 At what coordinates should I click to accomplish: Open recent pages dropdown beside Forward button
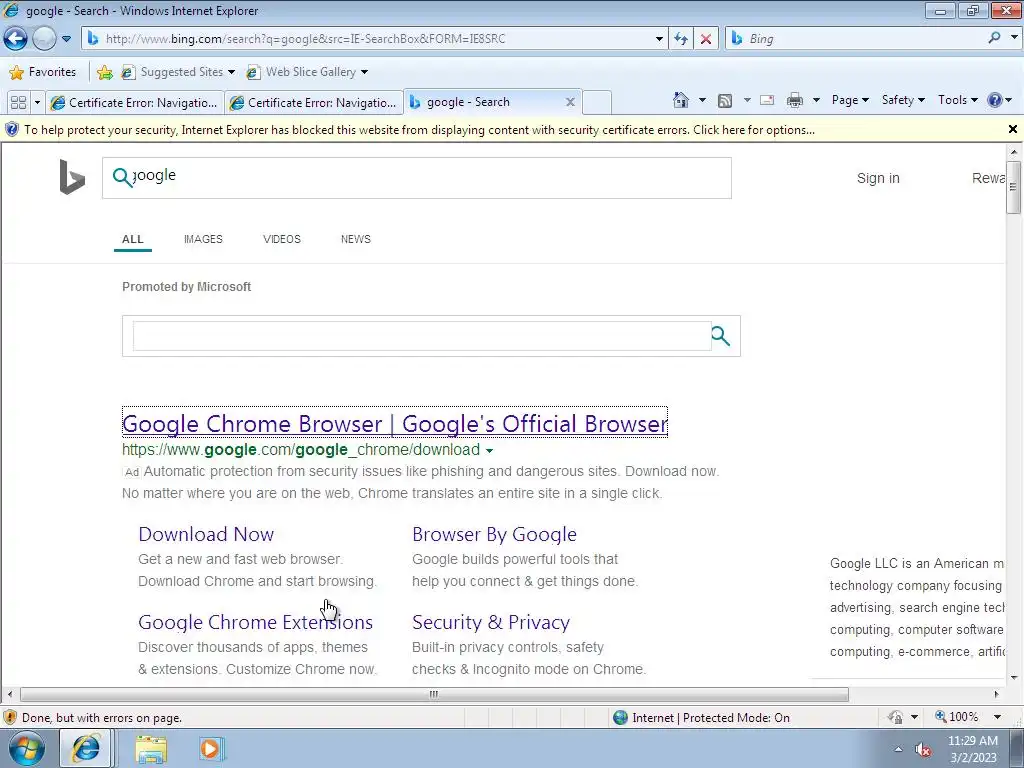66,39
